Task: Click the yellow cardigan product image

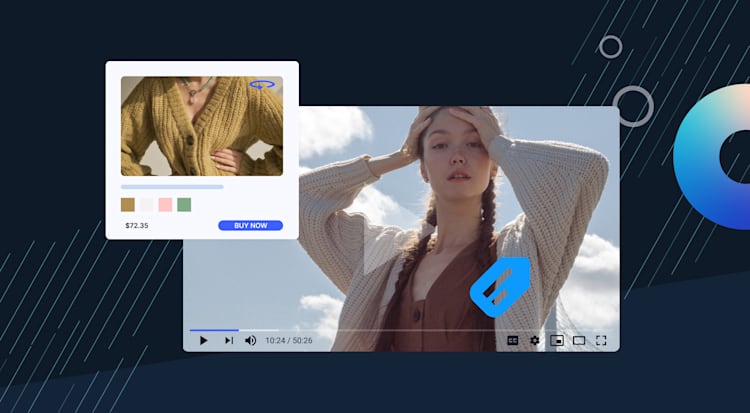Action: (x=202, y=126)
